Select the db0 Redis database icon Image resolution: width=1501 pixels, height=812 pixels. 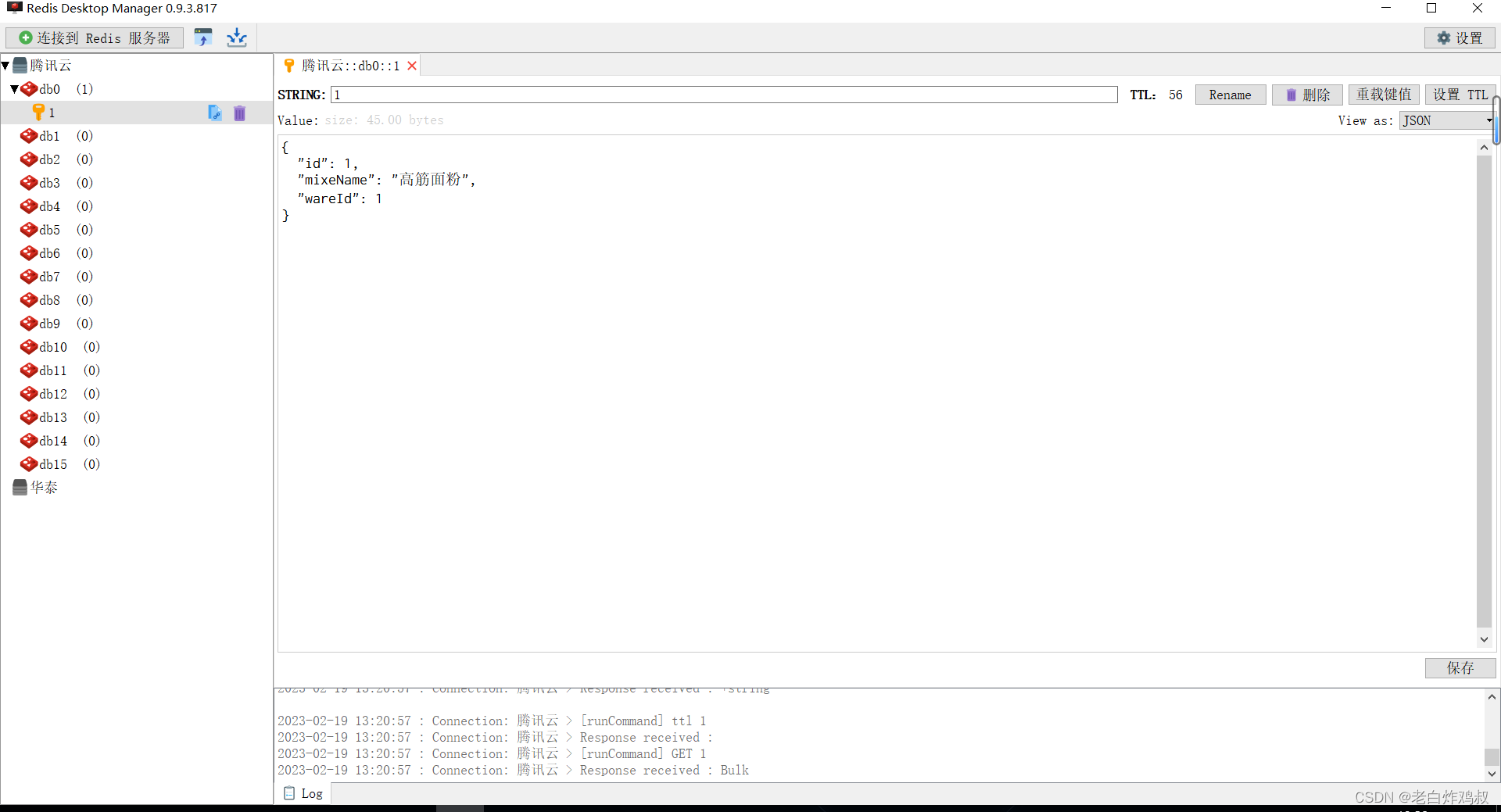tap(29, 89)
